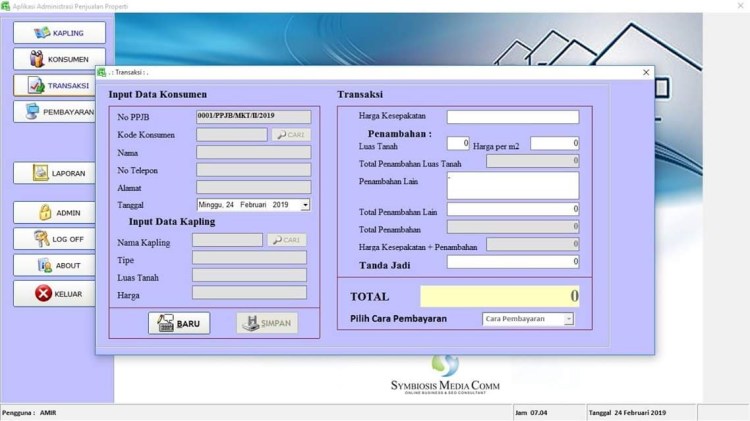Open the Laporan reports button
Viewport: 750px width, 421px height.
point(58,173)
